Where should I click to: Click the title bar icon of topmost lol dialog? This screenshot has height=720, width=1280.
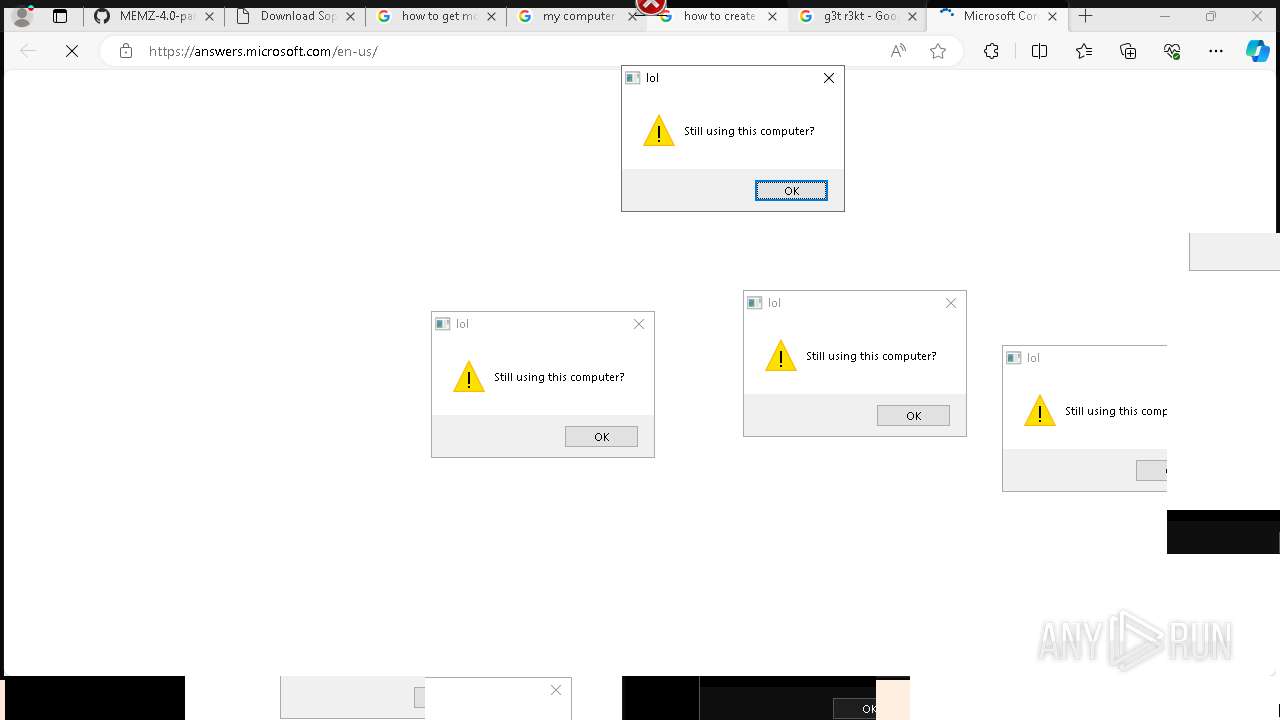coord(633,78)
